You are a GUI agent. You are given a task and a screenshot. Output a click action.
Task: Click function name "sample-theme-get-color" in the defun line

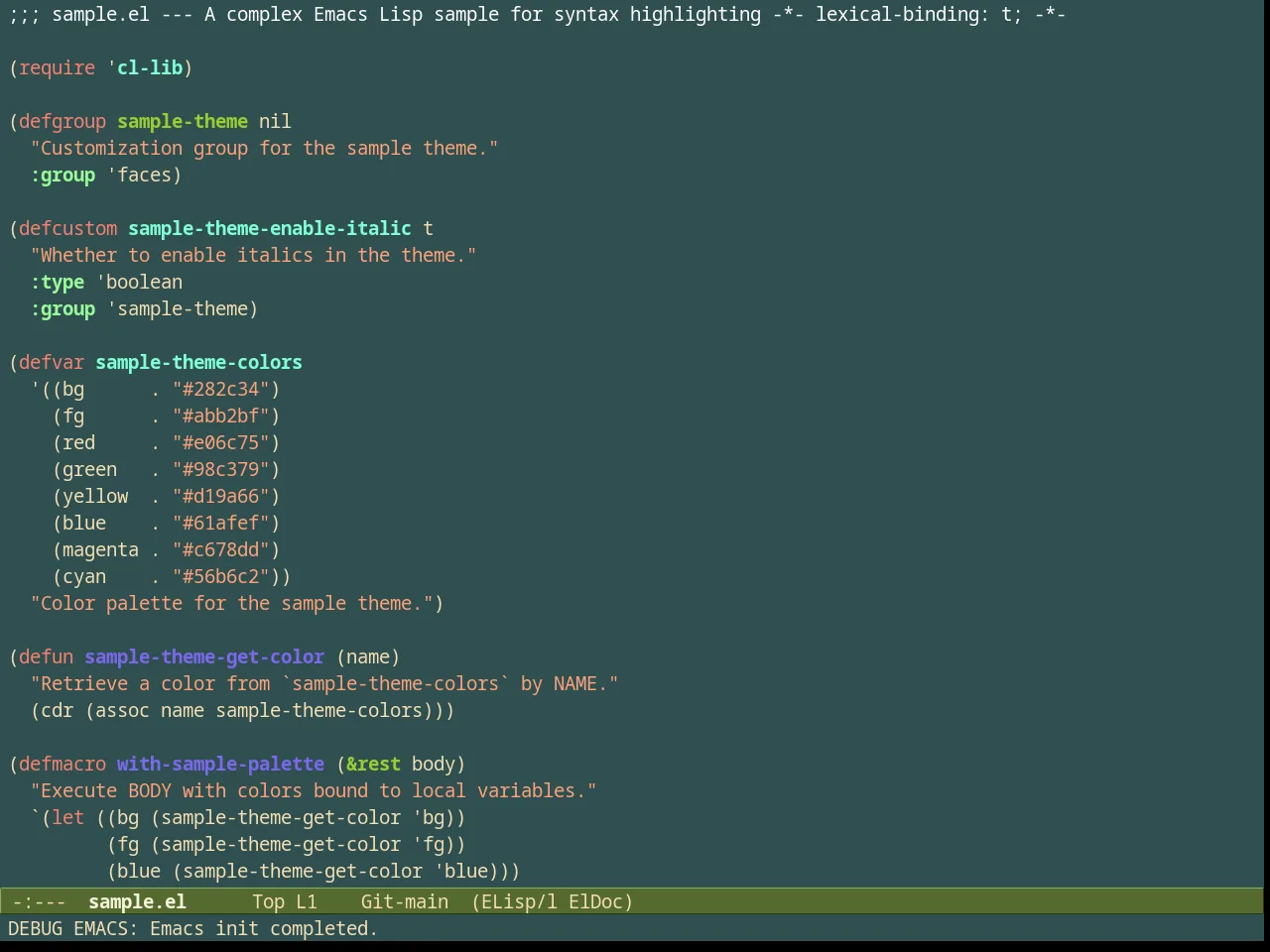204,656
